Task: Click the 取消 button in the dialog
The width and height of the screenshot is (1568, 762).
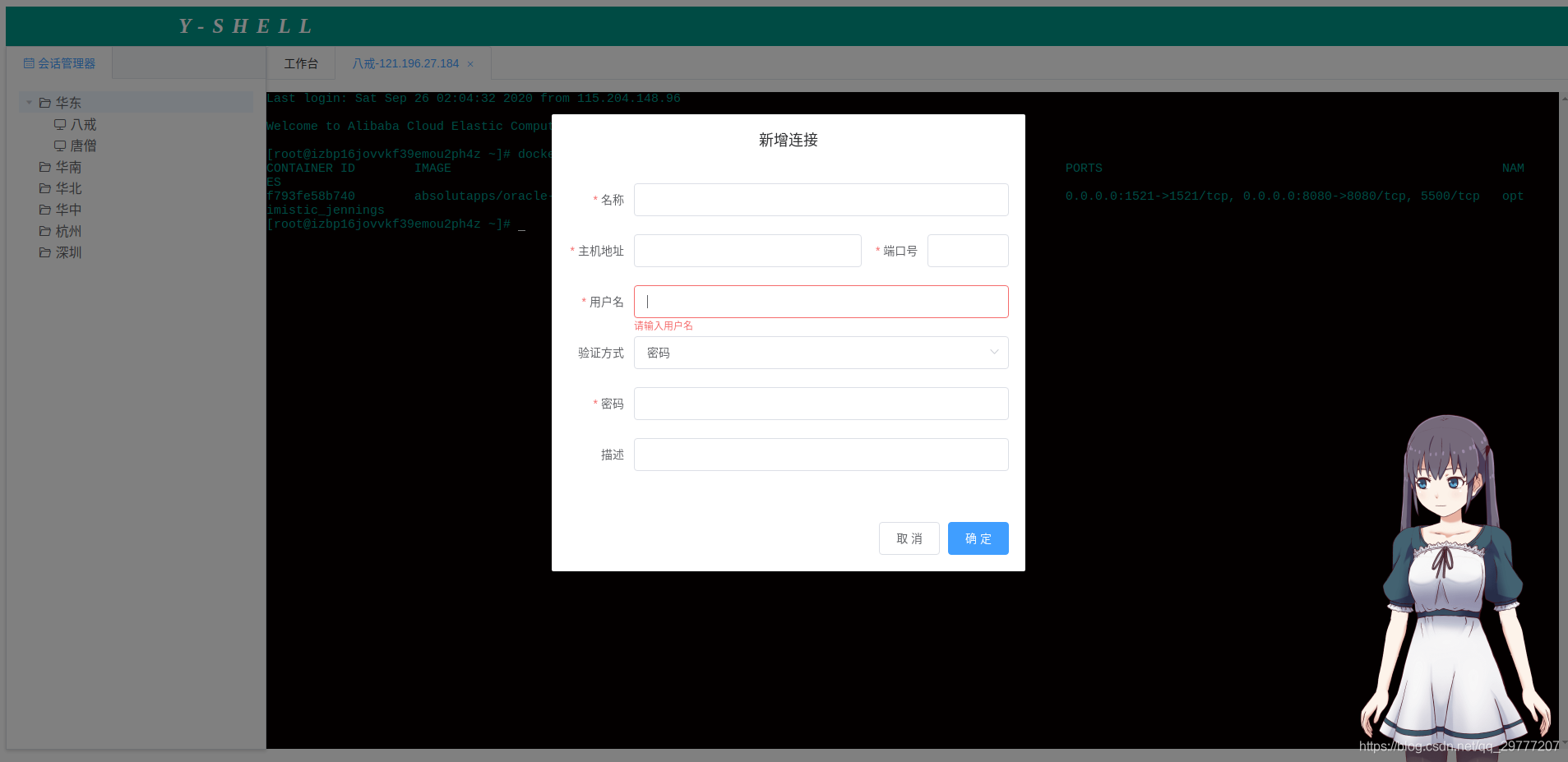Action: (x=909, y=538)
